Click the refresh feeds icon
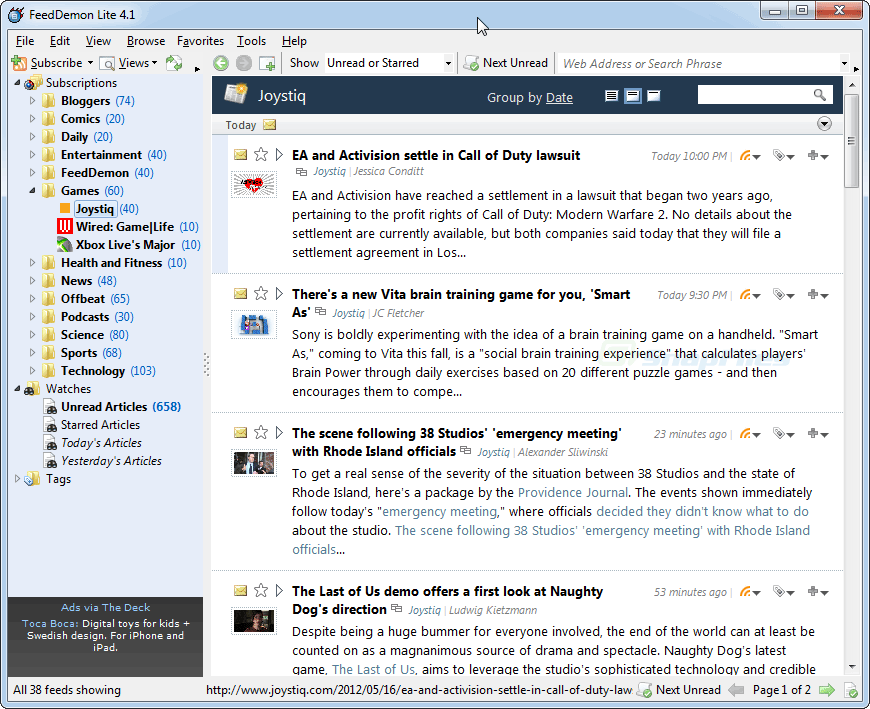 (174, 63)
